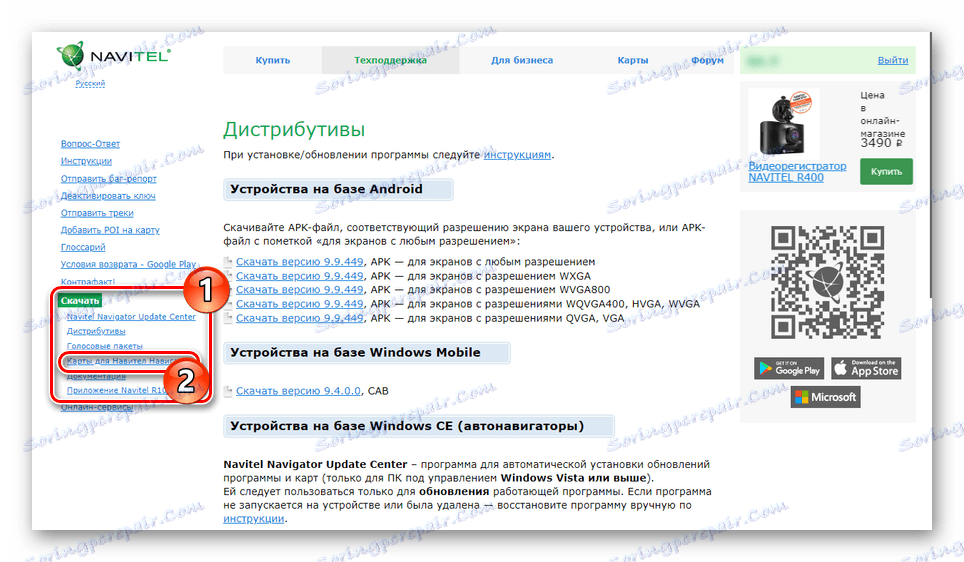
Task: Click file icon beside any-resolution APK download
Action: (227, 262)
